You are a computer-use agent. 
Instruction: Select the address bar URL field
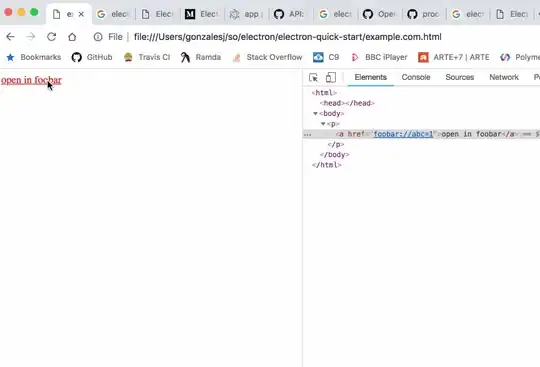tap(288, 37)
